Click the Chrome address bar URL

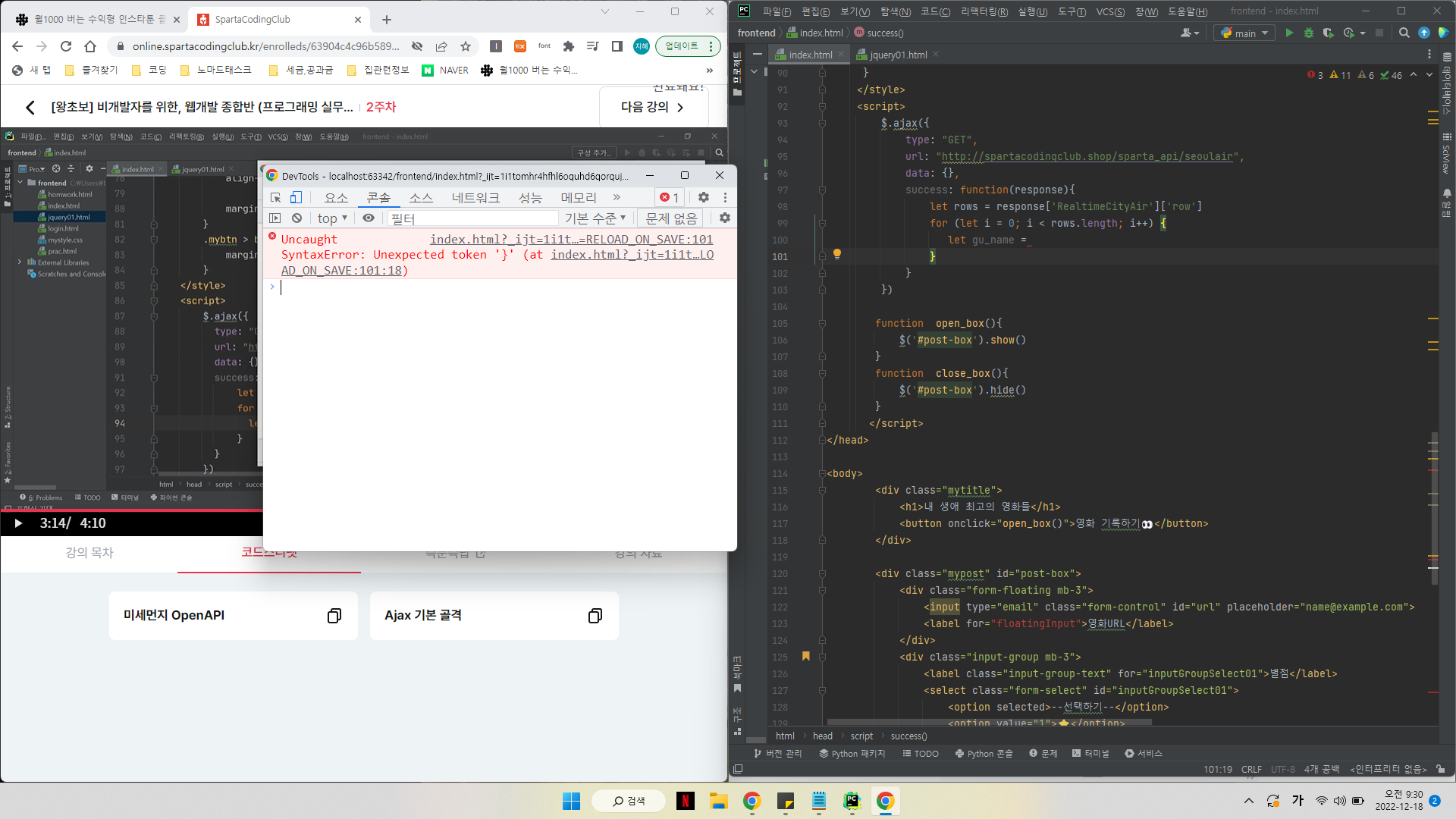(265, 46)
